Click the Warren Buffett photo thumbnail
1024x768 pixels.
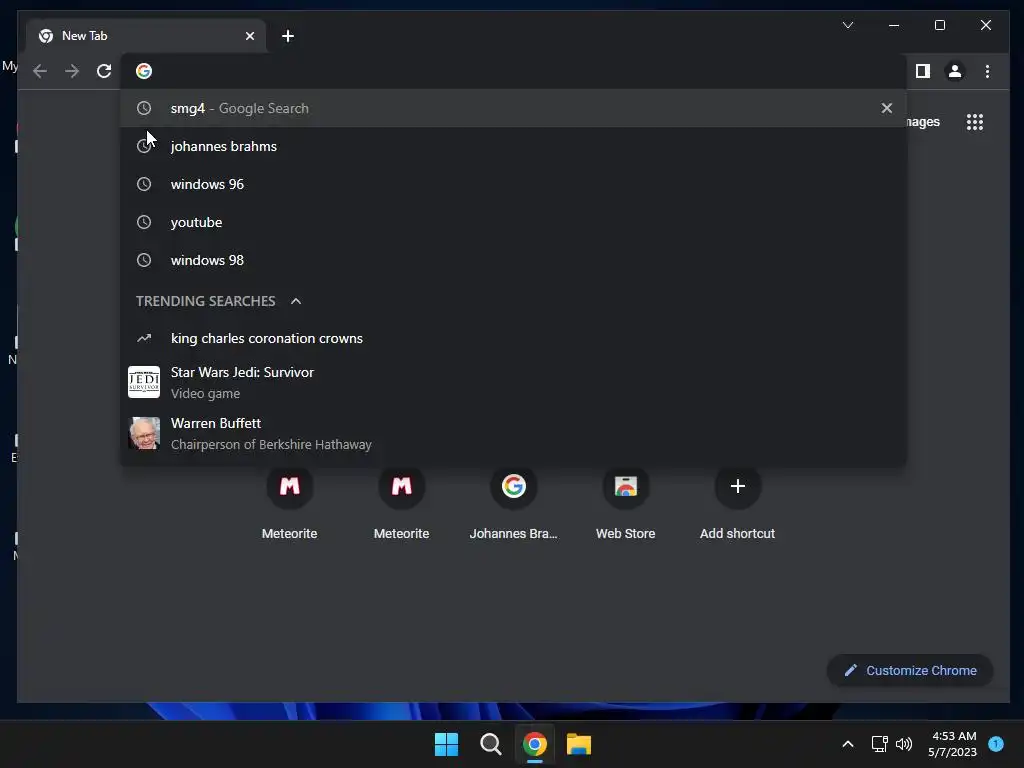144,433
